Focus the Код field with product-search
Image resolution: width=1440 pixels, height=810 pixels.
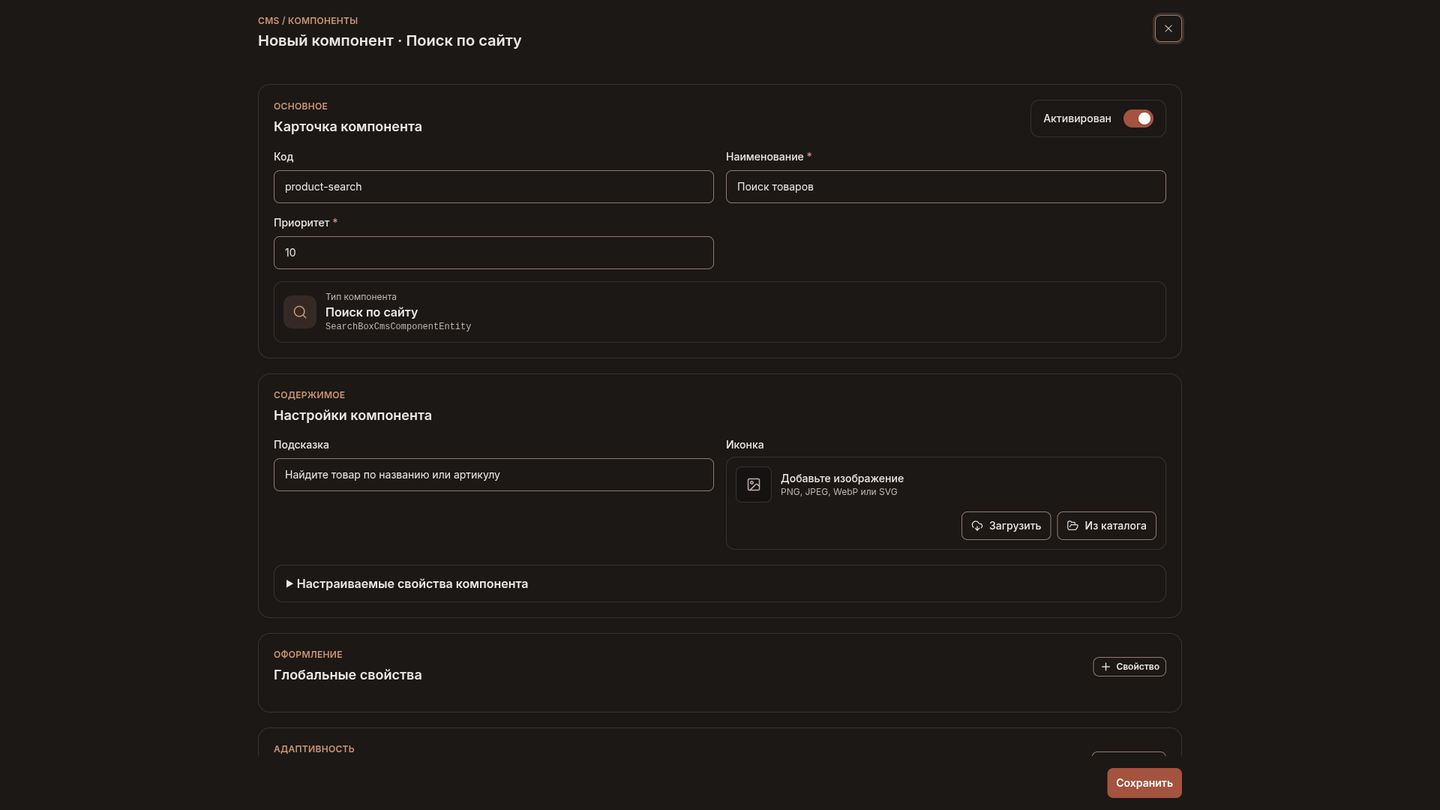pyautogui.click(x=494, y=187)
